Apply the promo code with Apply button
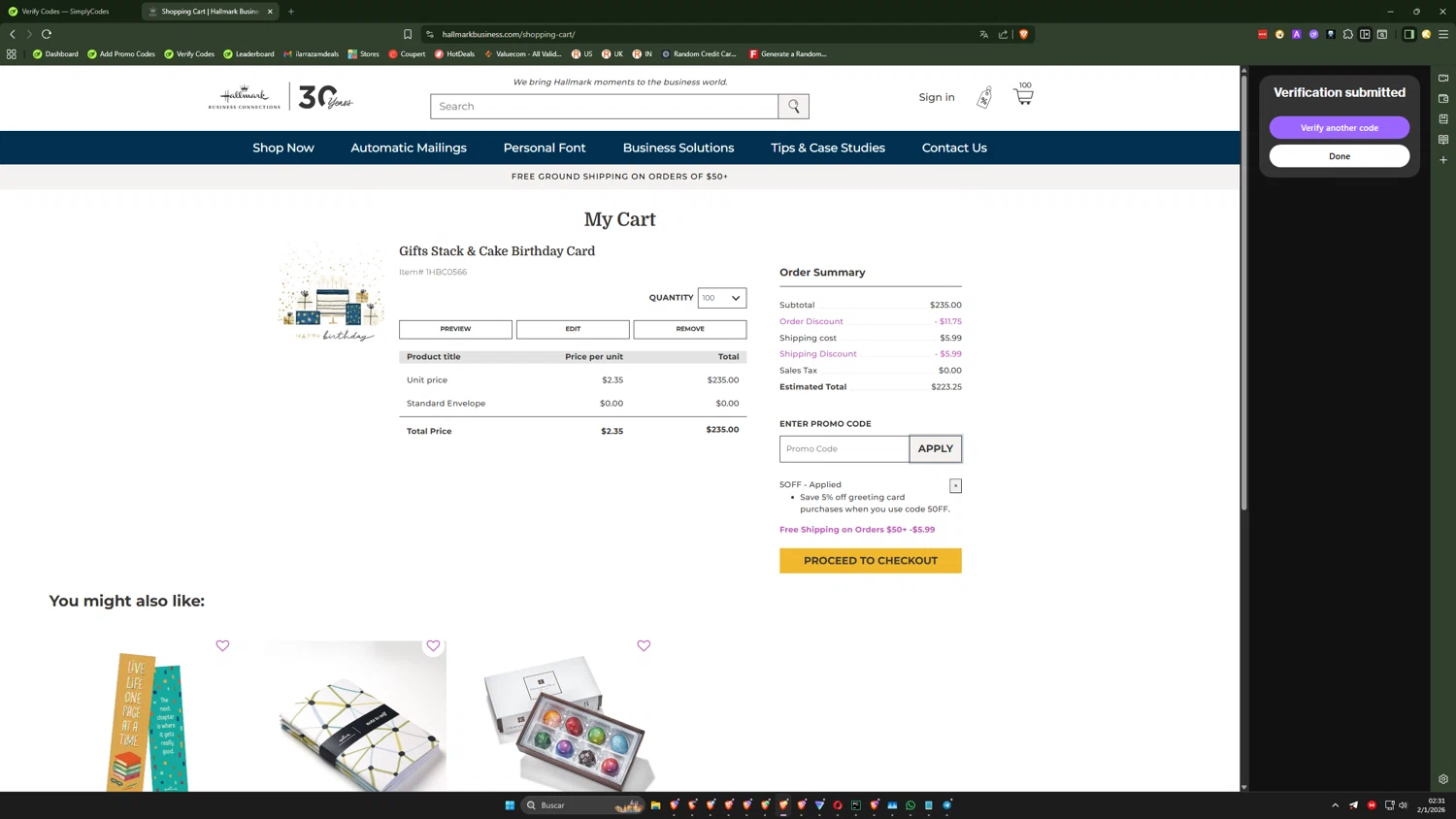 936,448
